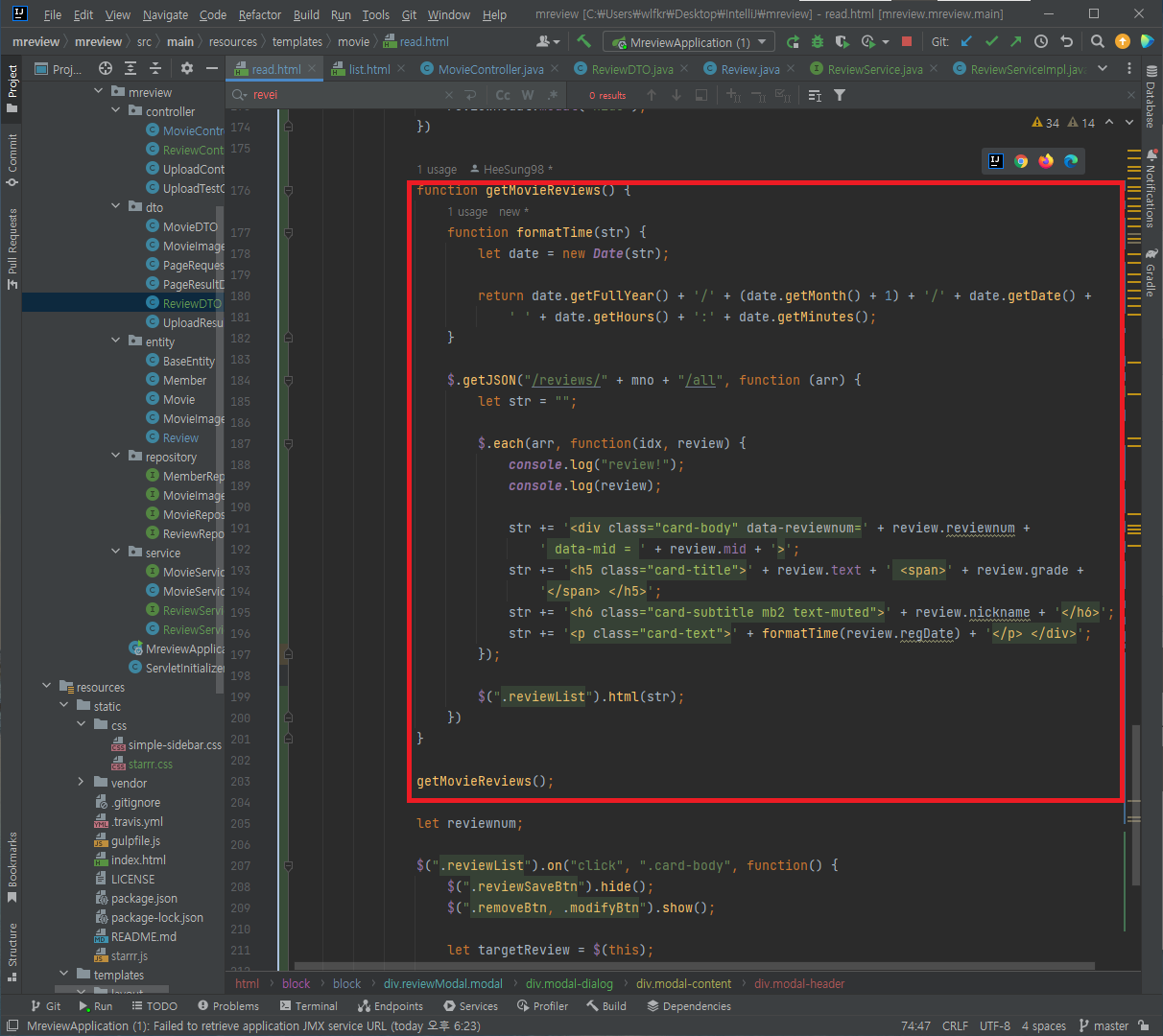Toggle the Project tool window stripe button

click(x=12, y=88)
